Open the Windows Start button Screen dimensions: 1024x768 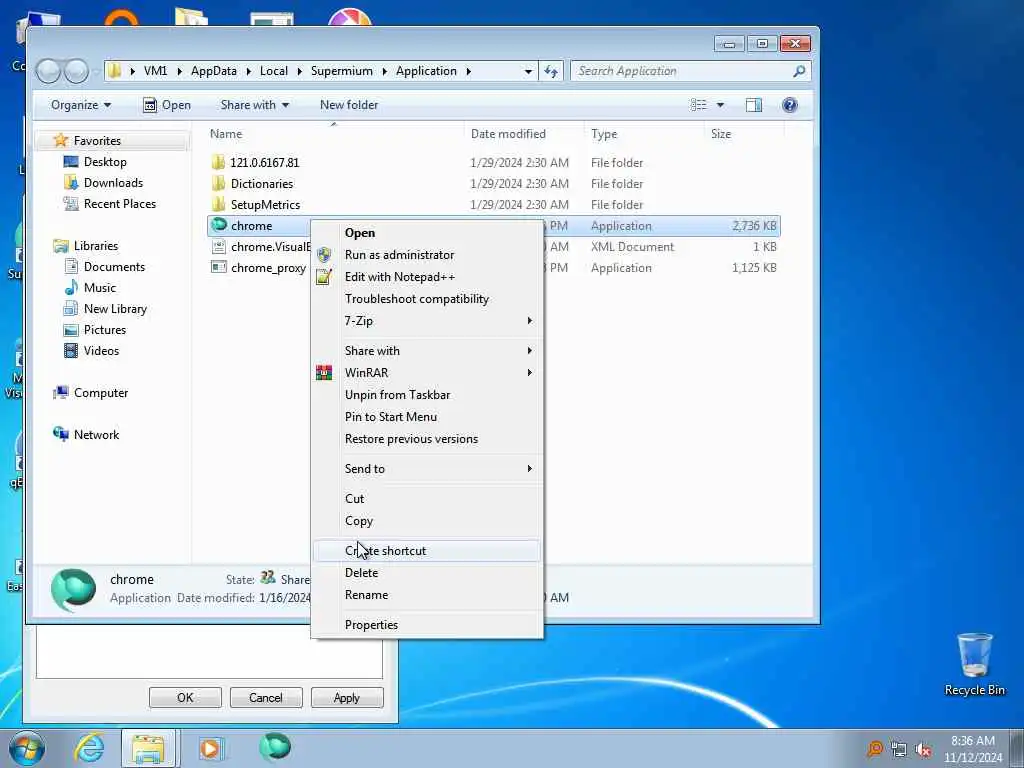27,748
